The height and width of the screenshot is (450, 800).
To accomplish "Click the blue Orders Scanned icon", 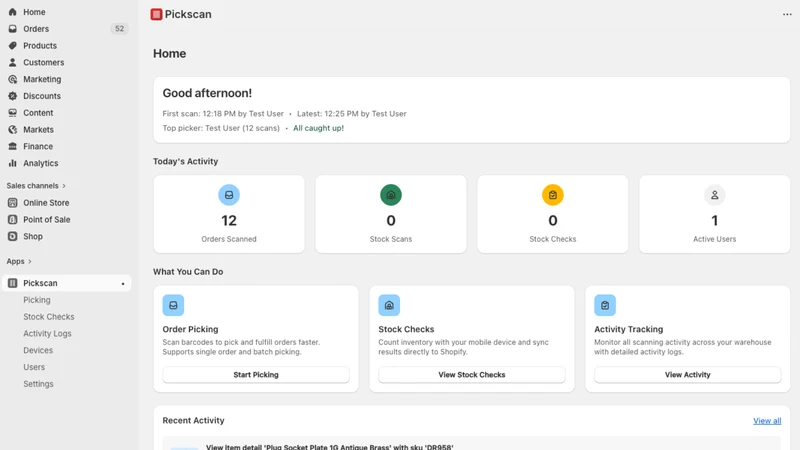I will click(x=229, y=195).
